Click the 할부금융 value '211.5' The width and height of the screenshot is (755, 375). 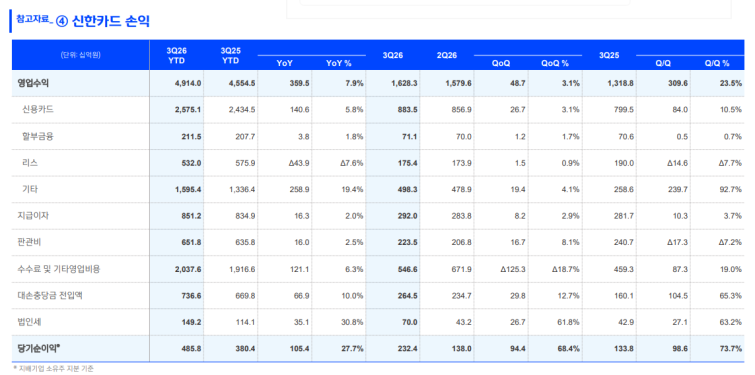192,137
